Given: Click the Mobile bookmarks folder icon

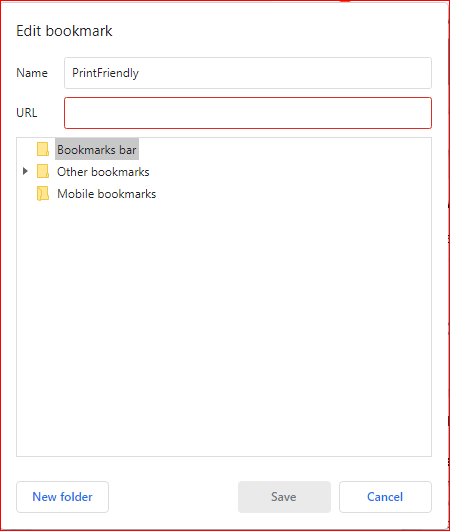Looking at the screenshot, I should (43, 194).
